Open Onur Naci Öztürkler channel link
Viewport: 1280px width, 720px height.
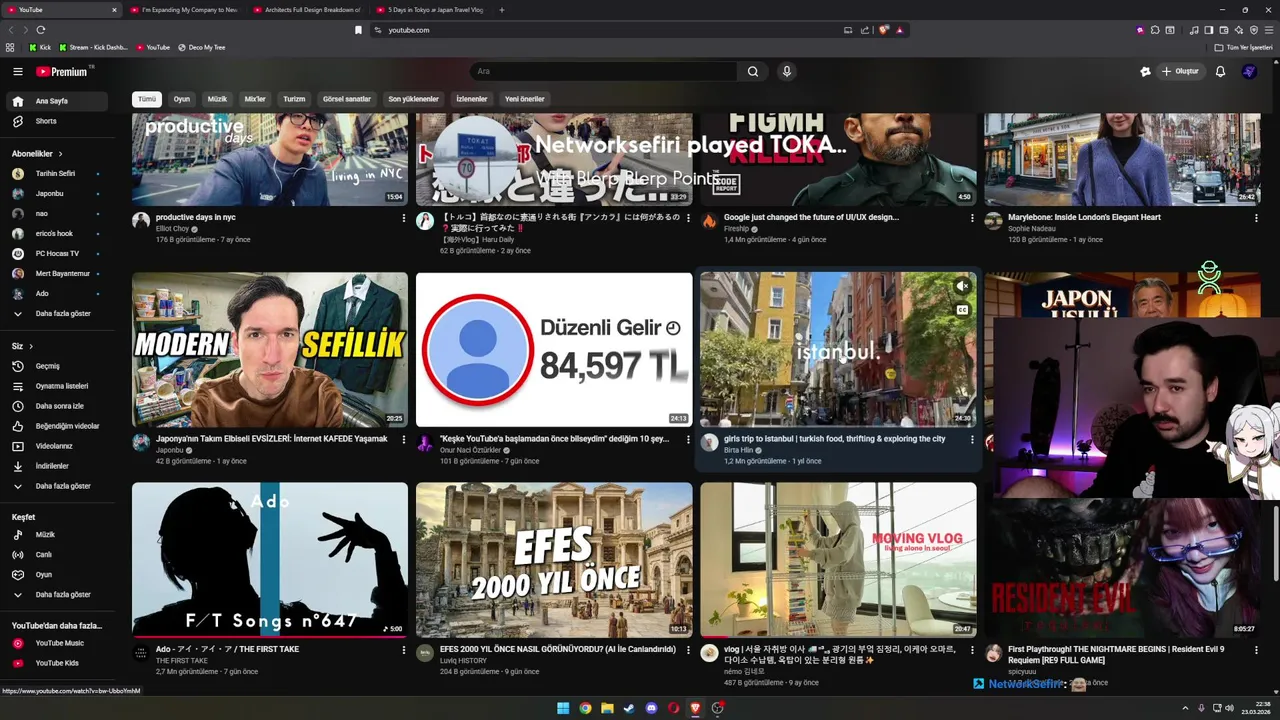pyautogui.click(x=468, y=450)
